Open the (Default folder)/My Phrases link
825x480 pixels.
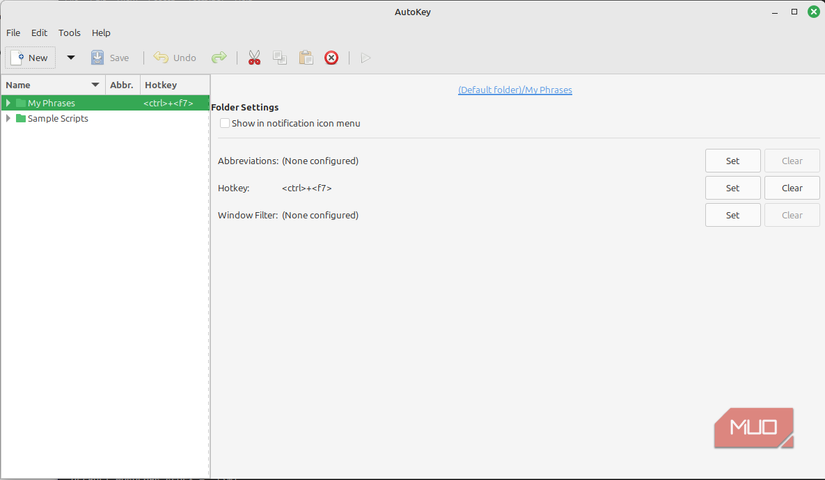pyautogui.click(x=515, y=90)
